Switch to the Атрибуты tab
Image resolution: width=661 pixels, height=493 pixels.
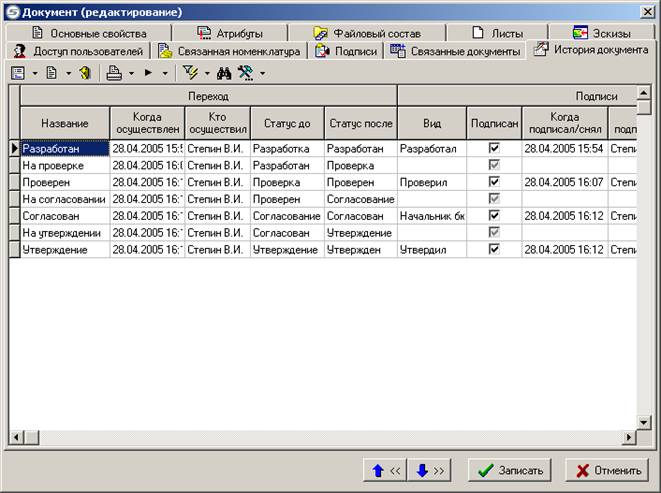coord(236,33)
